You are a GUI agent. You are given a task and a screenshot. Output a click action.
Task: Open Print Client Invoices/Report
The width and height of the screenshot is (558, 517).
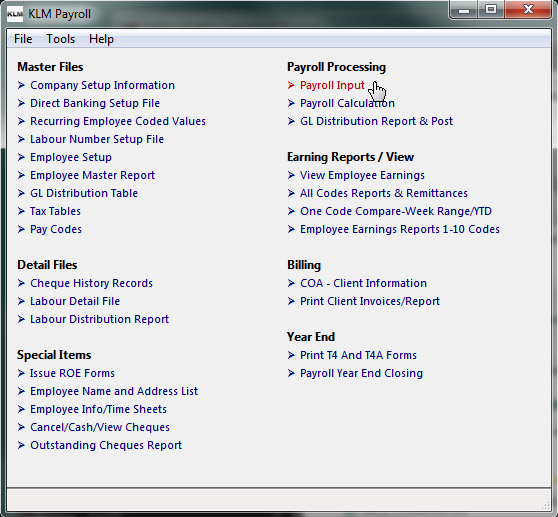pos(370,301)
